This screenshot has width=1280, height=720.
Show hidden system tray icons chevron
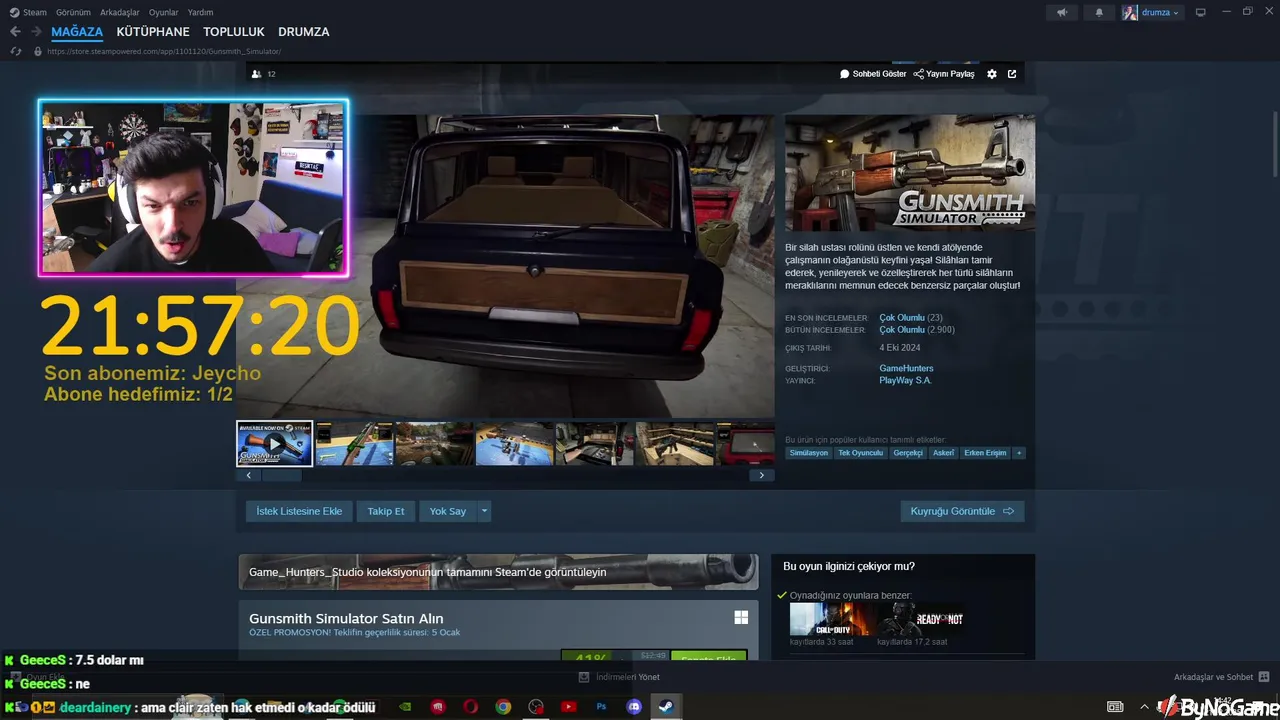click(x=1144, y=707)
